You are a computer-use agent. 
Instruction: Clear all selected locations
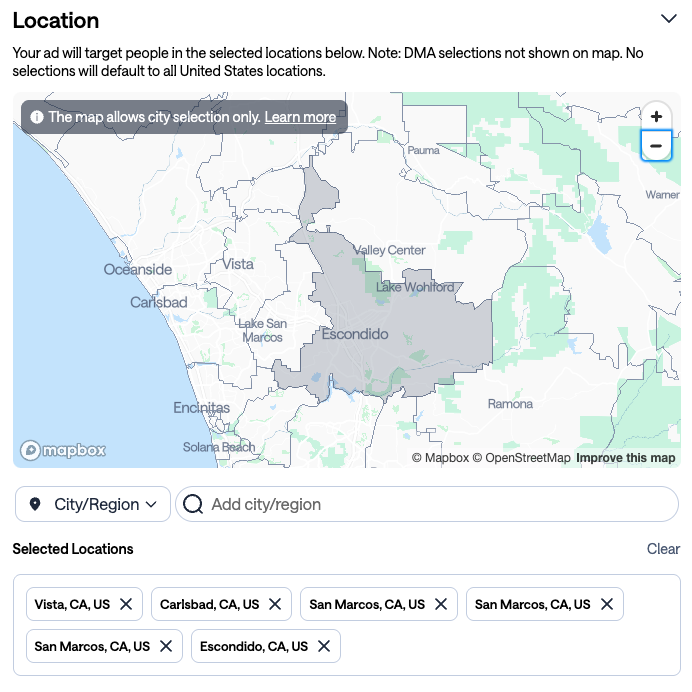663,549
